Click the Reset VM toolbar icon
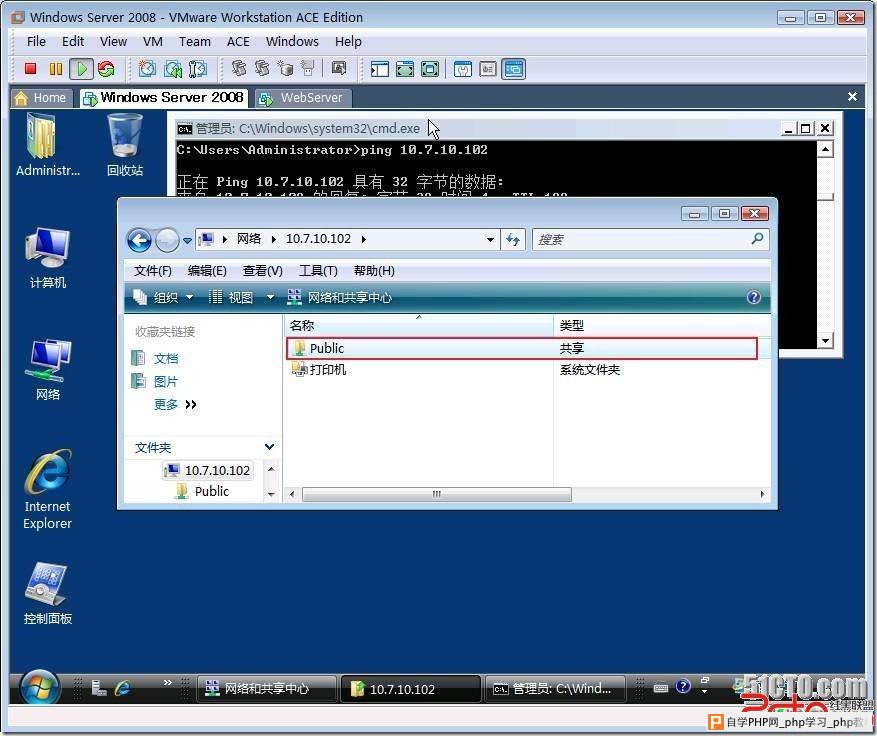The height and width of the screenshot is (736, 877). pos(106,69)
